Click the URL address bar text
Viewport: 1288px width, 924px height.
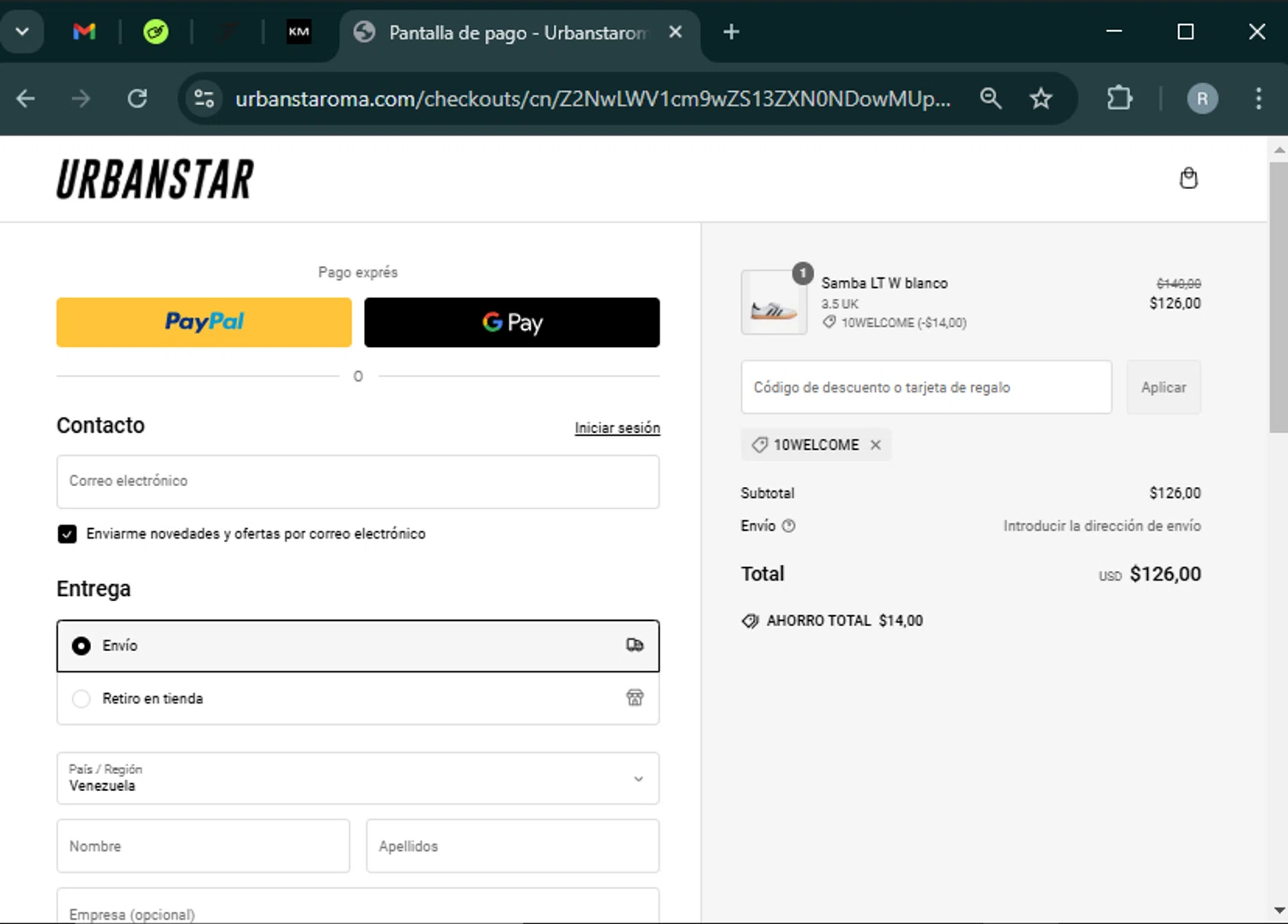click(x=592, y=99)
